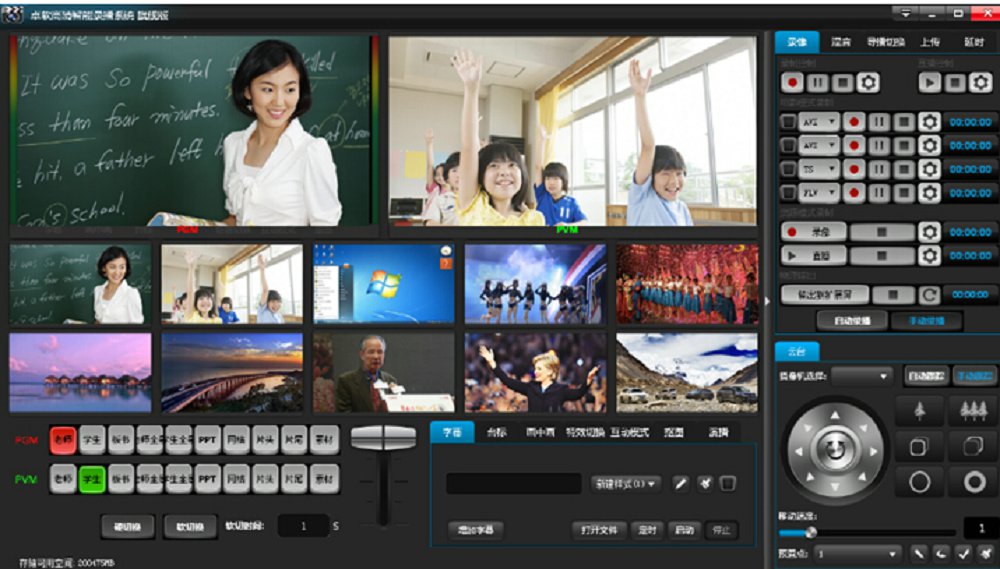
Task: Click the pencil edit icon in subtitle panel
Action: coord(681,484)
